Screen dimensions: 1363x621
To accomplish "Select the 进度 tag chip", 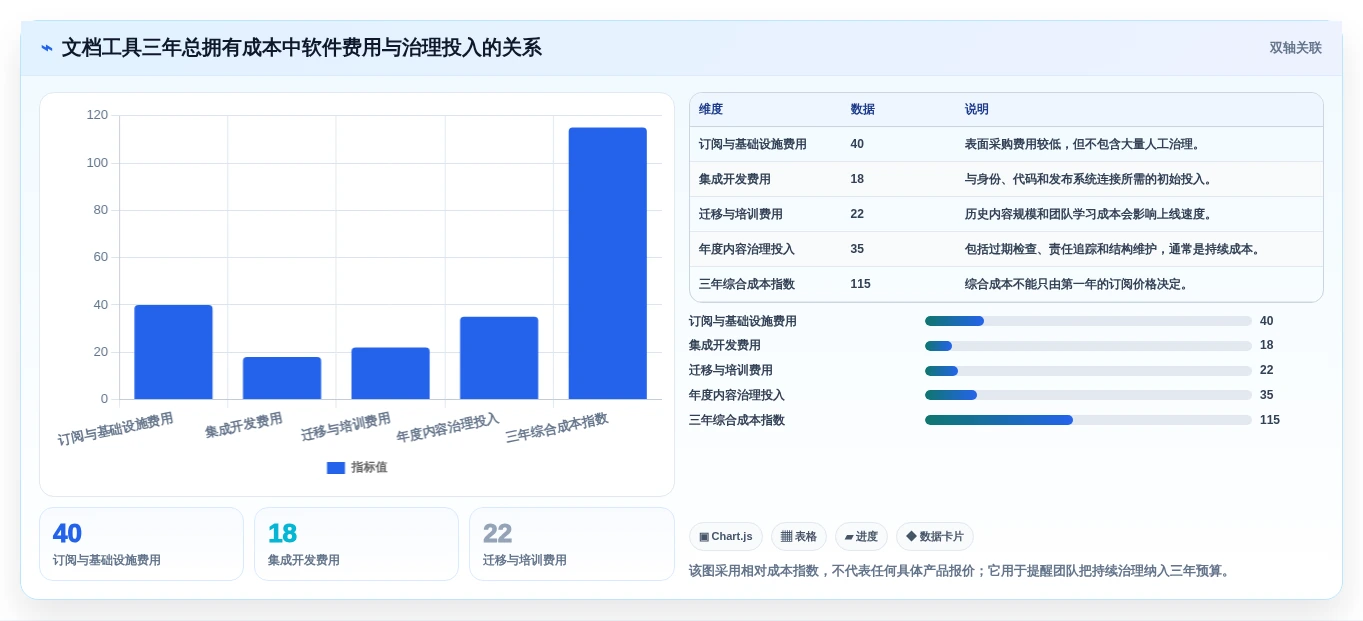I will point(861,537).
